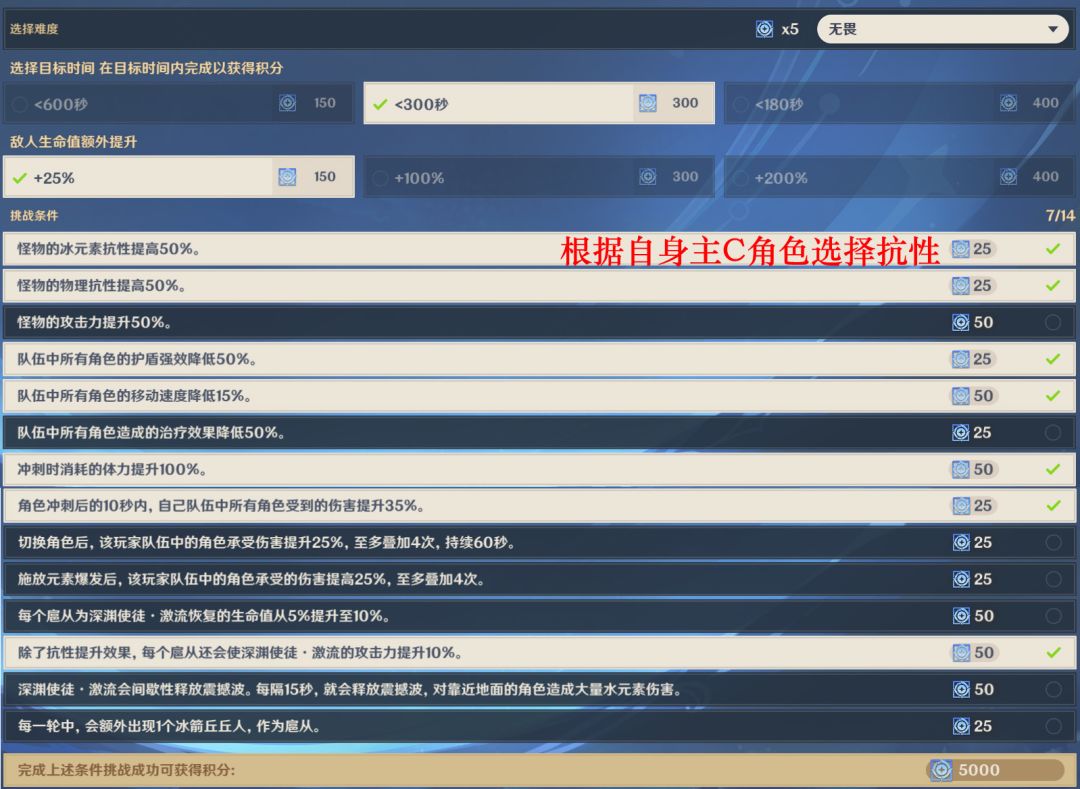Image resolution: width=1080 pixels, height=789 pixels.
Task: Select the 施放元素爆发后 damage condition row
Action: pyautogui.click(x=539, y=579)
